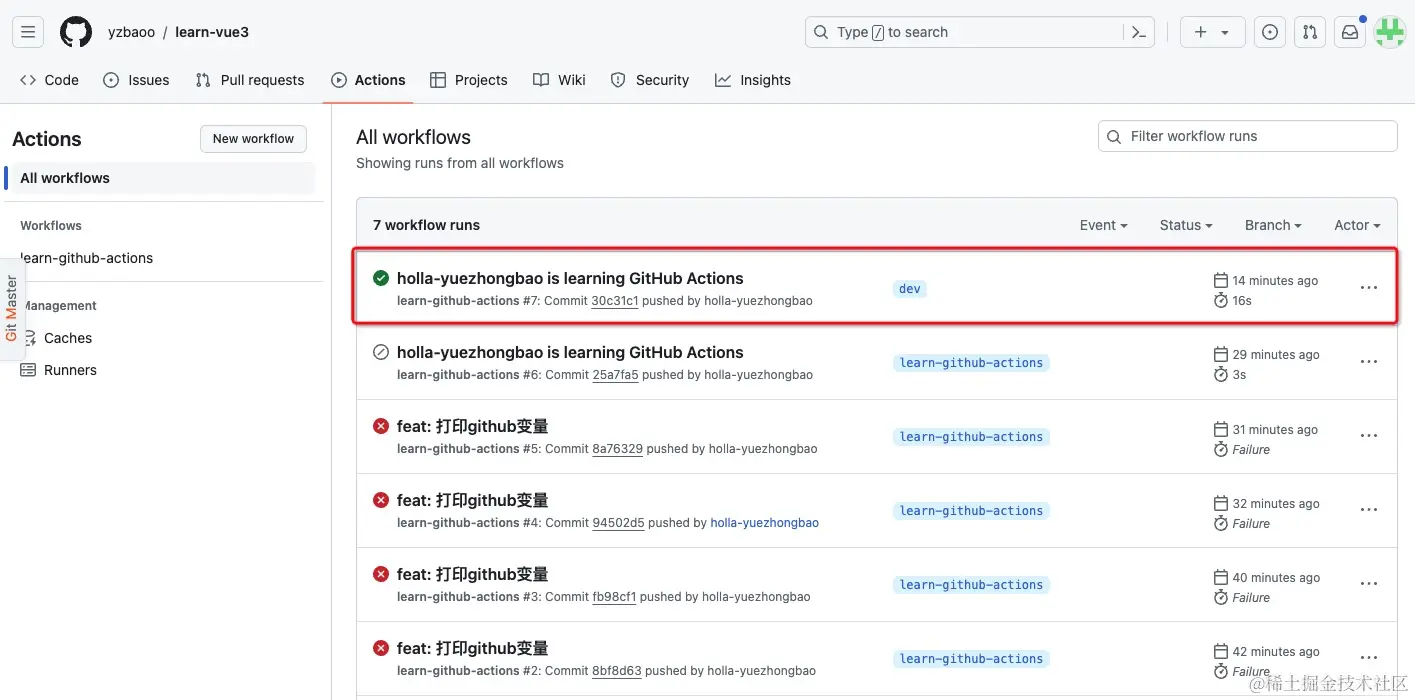Open the yzbaoo owner link
The image size is (1415, 700).
click(x=131, y=32)
